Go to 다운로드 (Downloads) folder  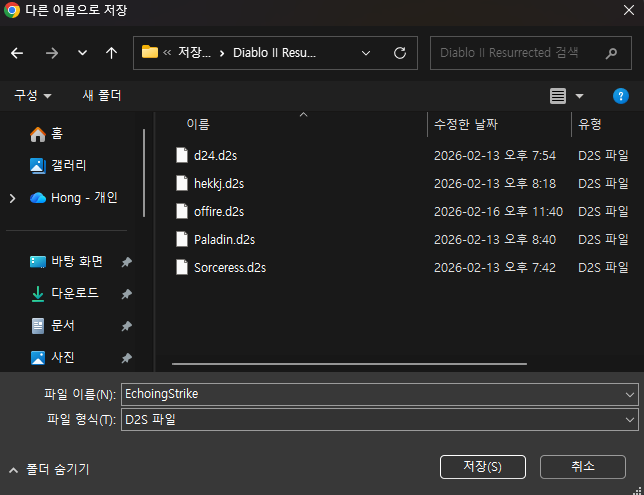[75, 294]
